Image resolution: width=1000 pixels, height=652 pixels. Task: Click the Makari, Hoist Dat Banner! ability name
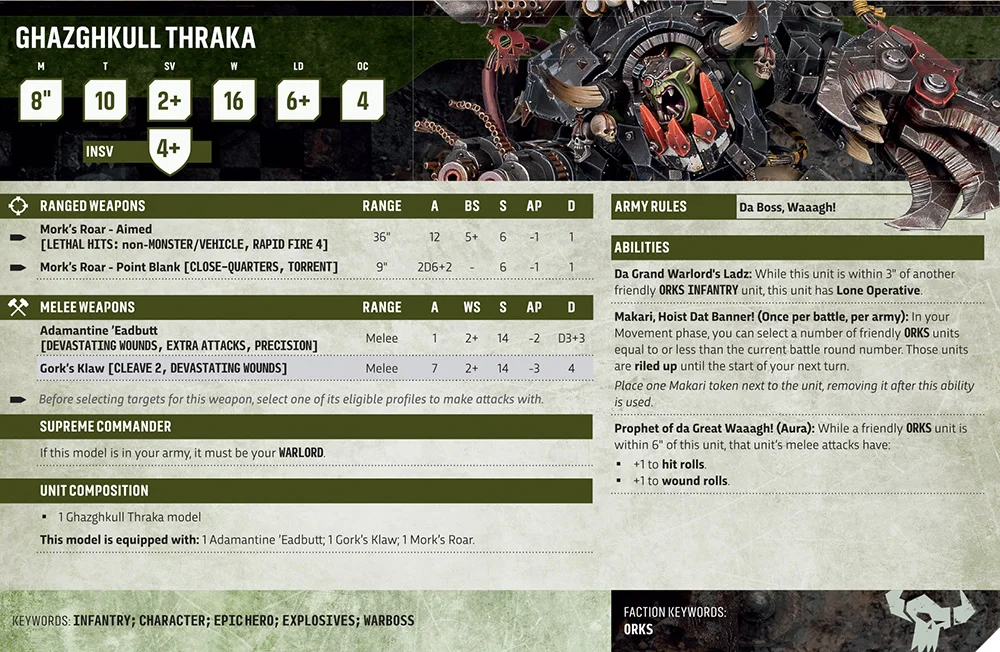pyautogui.click(x=684, y=316)
